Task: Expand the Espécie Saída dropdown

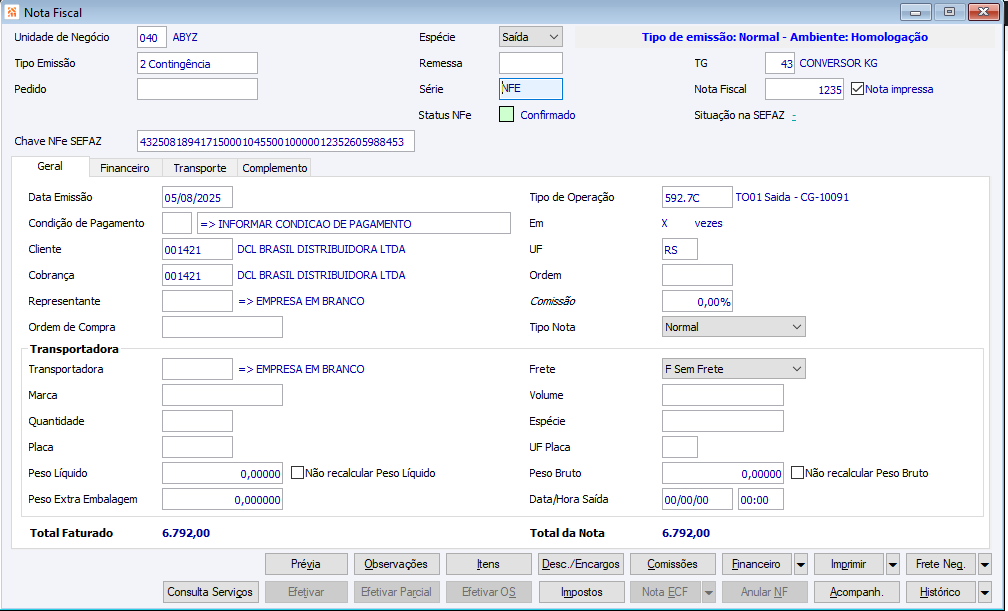Action: point(530,37)
